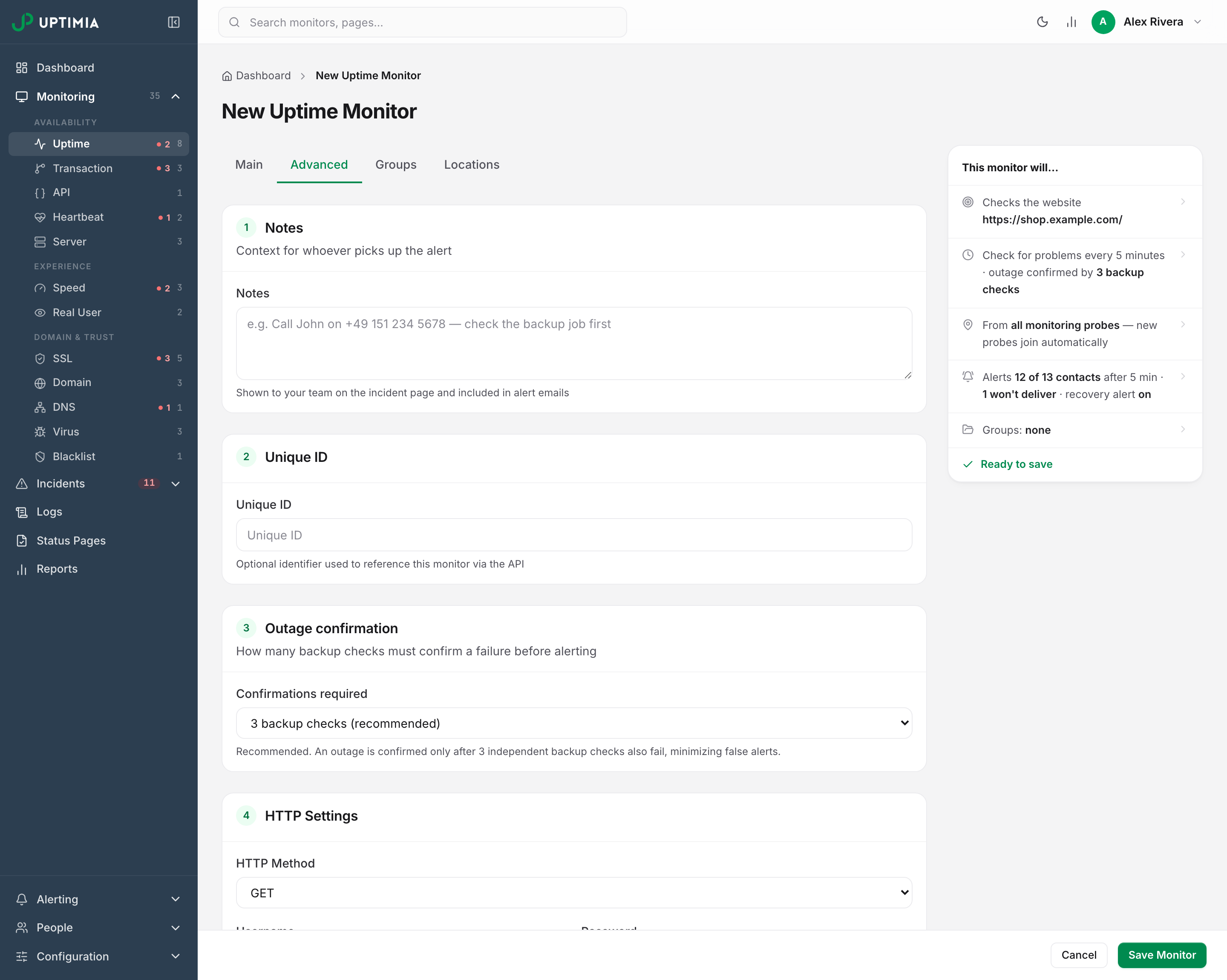The height and width of the screenshot is (980, 1227).
Task: Open the Confirmations required dropdown
Action: coord(573,723)
